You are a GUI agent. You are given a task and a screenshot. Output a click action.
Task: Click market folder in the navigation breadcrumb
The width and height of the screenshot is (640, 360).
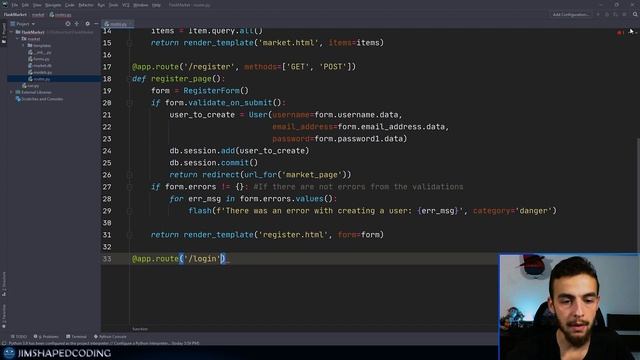pyautogui.click(x=38, y=15)
